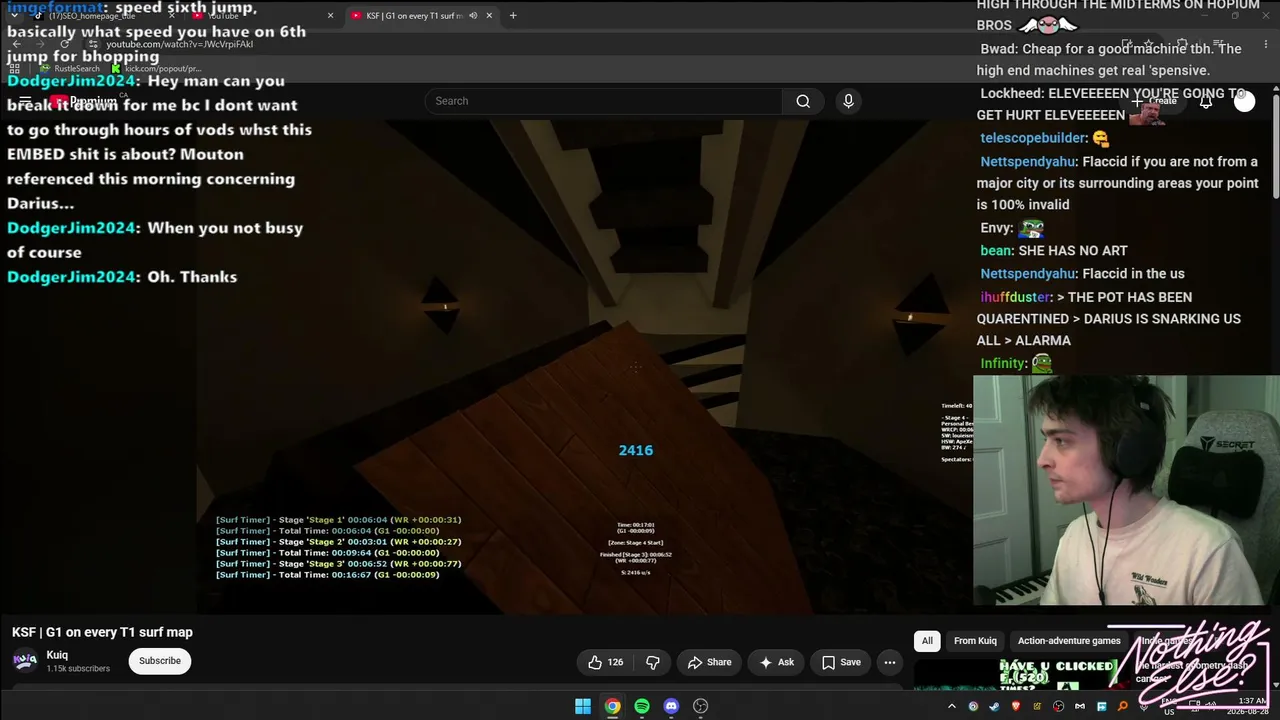Expand the browser tab search dropdown
Image resolution: width=1280 pixels, height=720 pixels.
(x=14, y=16)
